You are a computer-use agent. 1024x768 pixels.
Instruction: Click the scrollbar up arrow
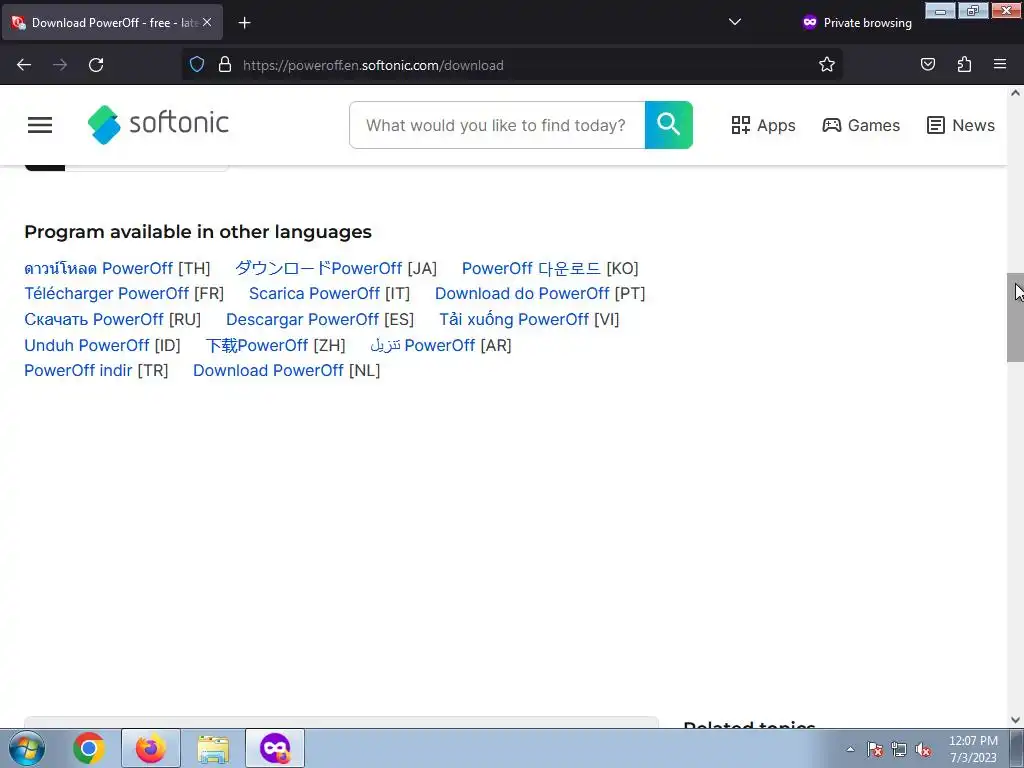[1015, 93]
